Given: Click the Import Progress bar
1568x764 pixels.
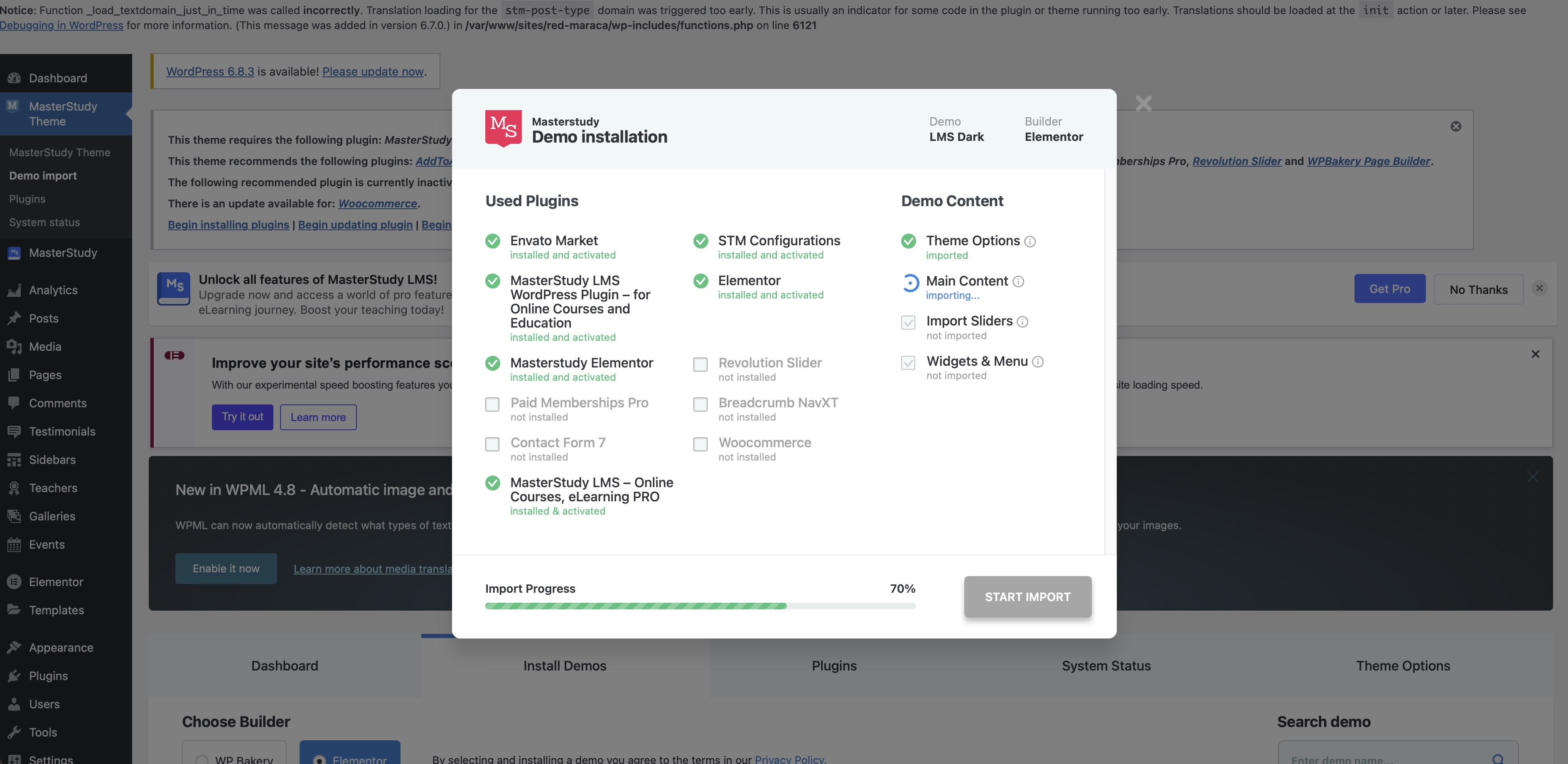Looking at the screenshot, I should [700, 606].
